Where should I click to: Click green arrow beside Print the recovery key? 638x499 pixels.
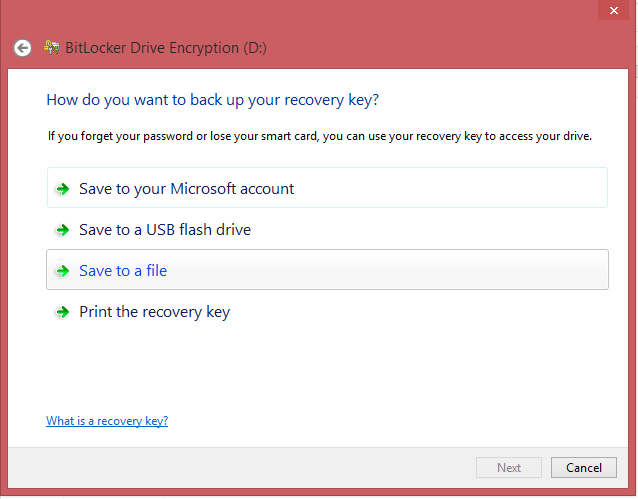pos(63,312)
